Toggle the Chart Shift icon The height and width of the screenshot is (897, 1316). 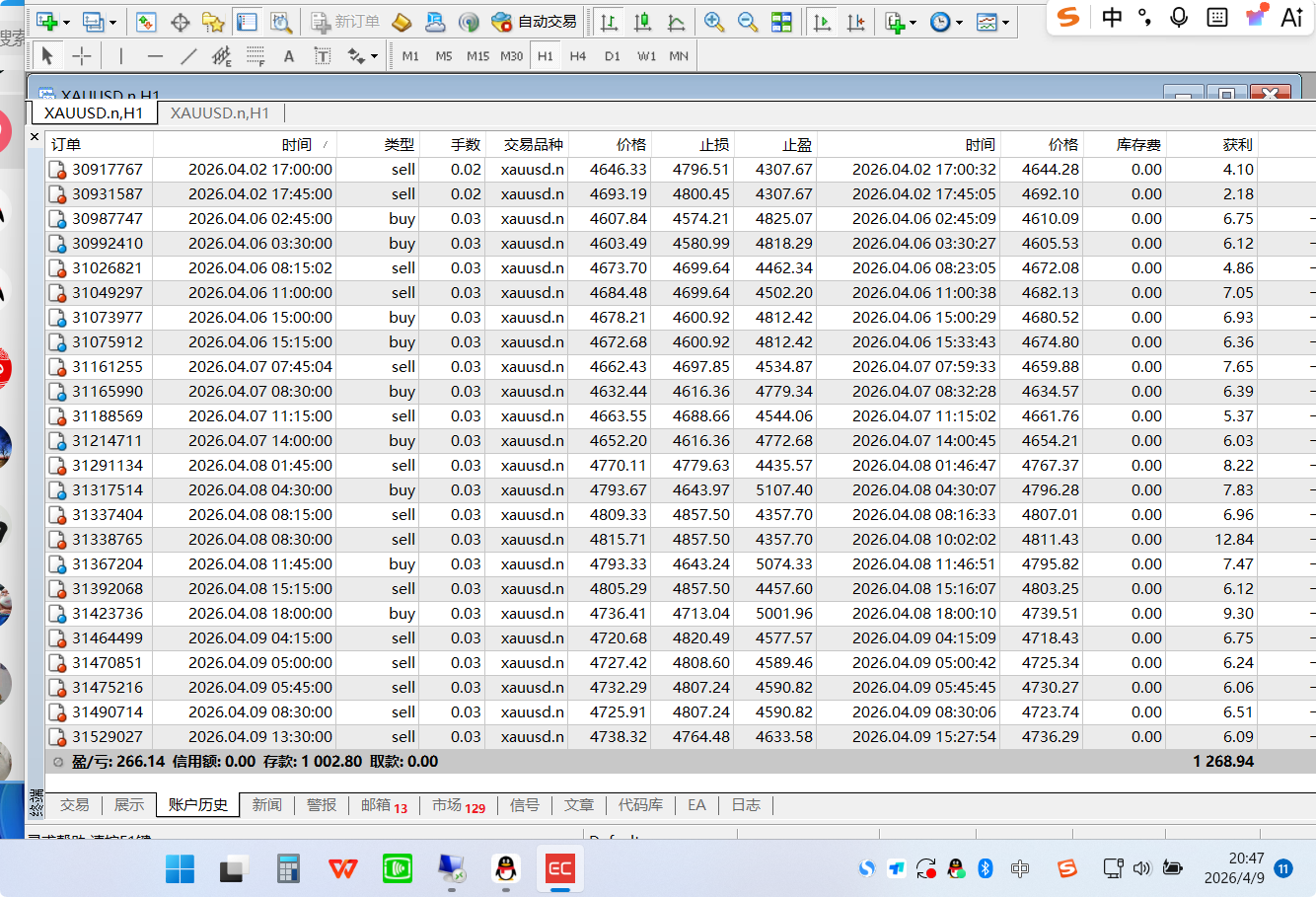[x=855, y=21]
